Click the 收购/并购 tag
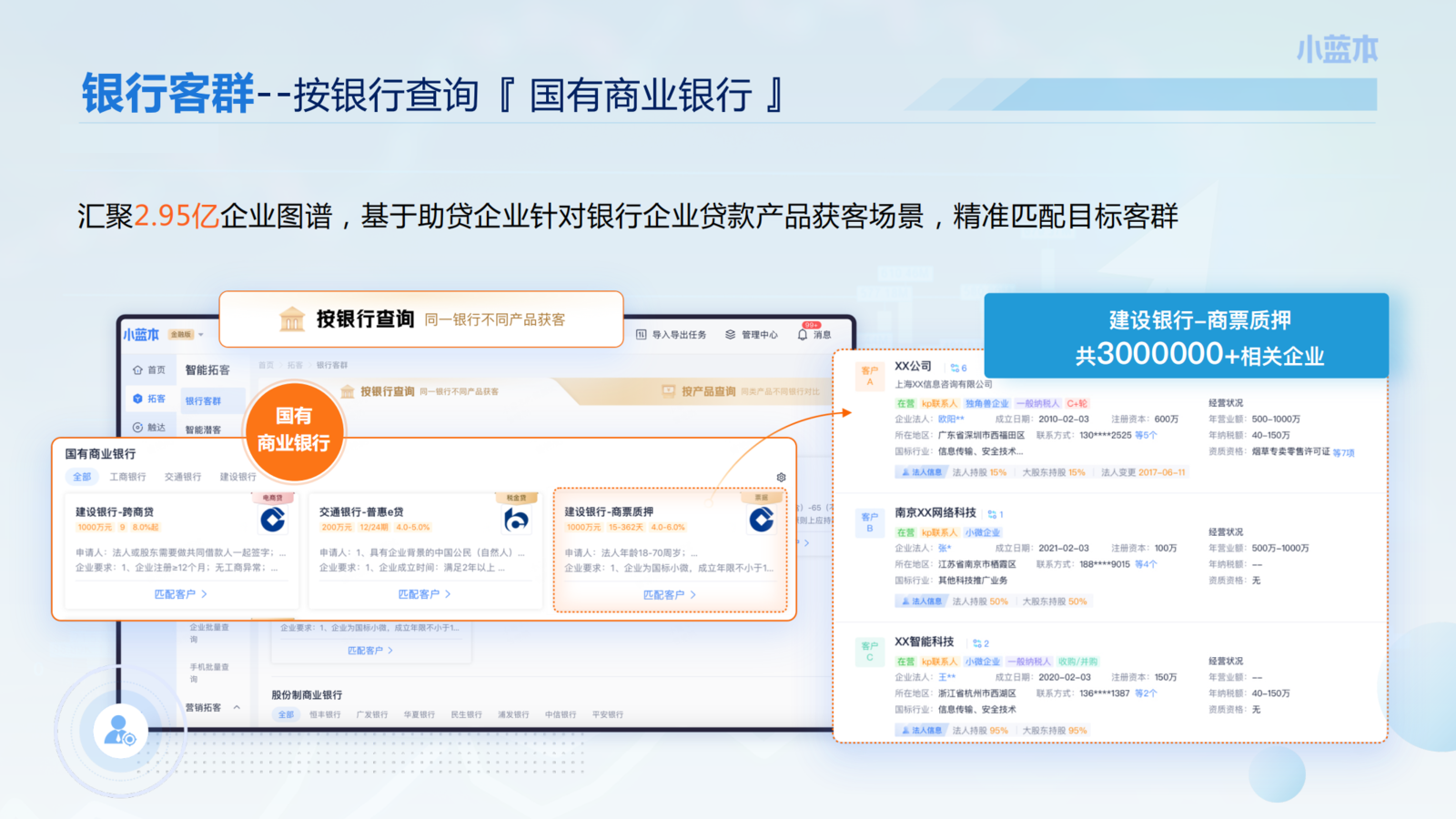Screen dimensions: 1456x819 (1077, 662)
